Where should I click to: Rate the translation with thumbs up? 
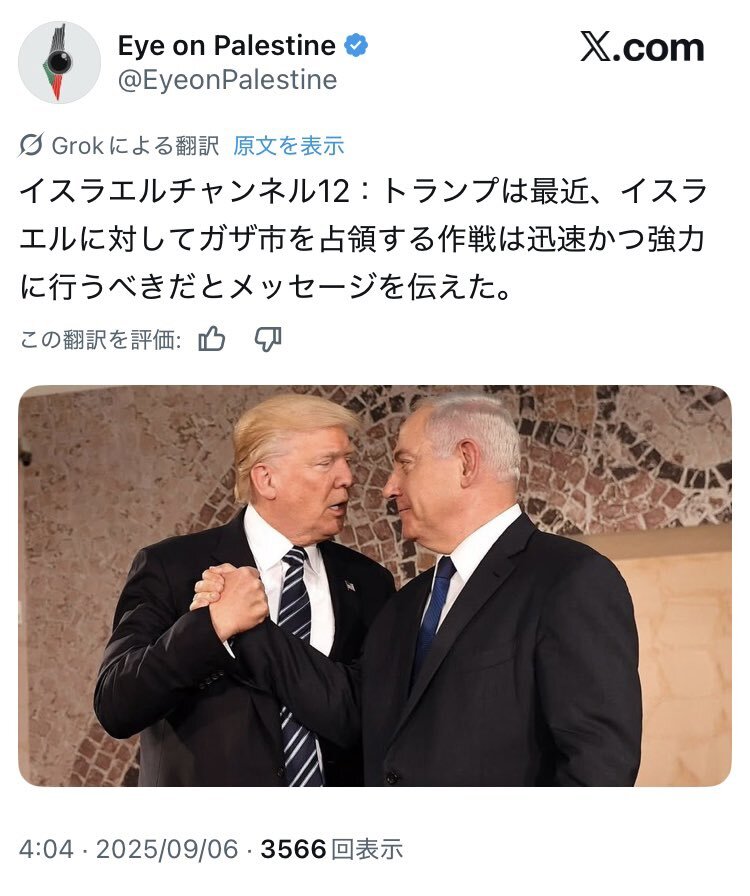pyautogui.click(x=212, y=339)
